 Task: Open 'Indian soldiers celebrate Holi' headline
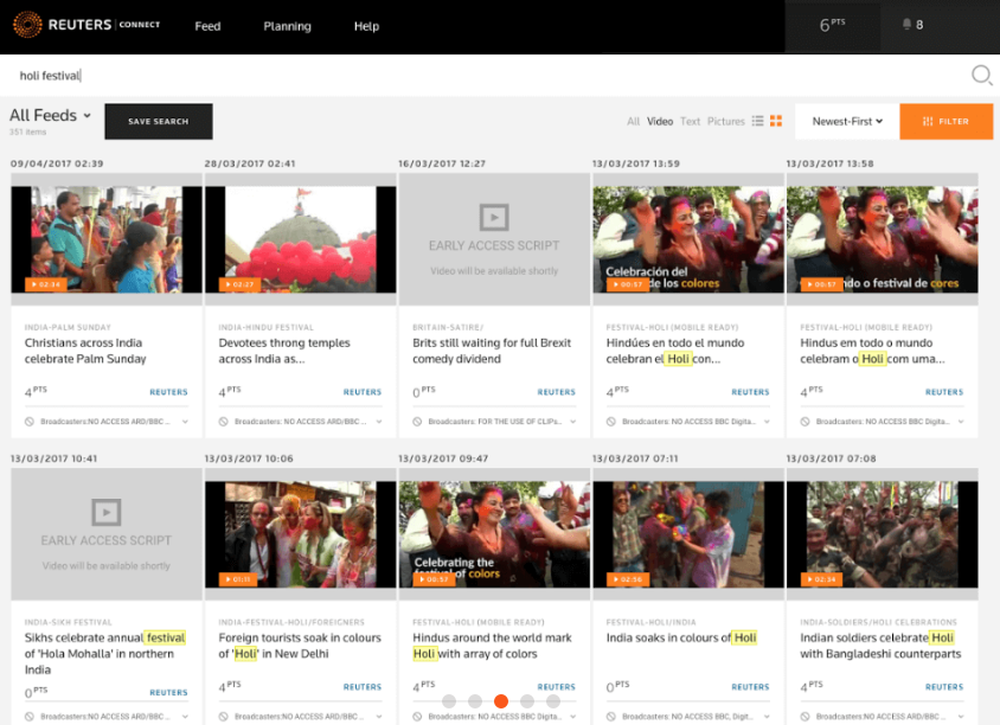point(880,645)
